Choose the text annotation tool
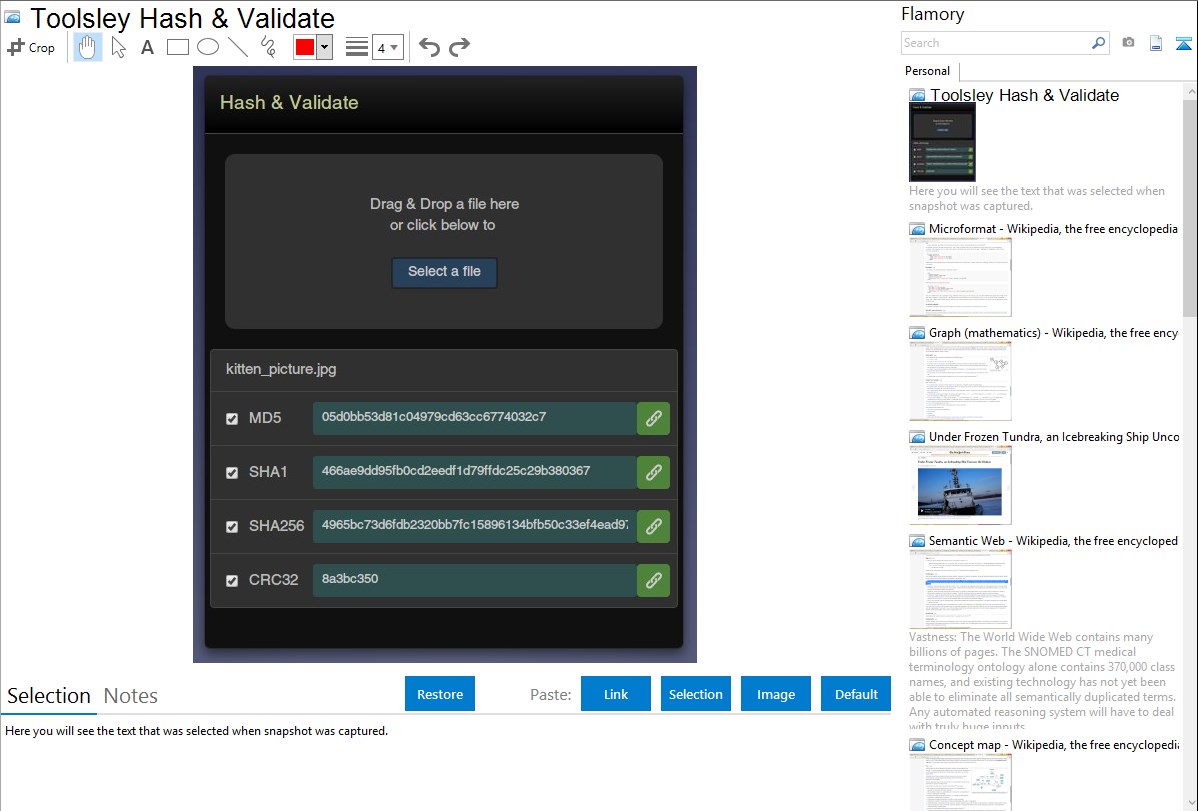This screenshot has width=1198, height=811. 147,47
